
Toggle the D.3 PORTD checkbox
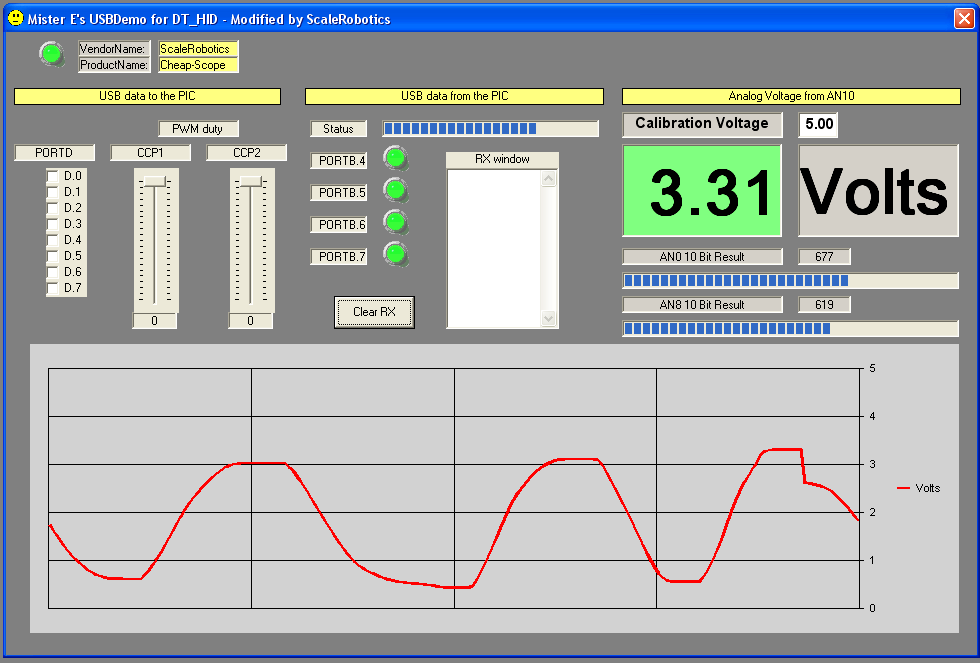tap(53, 224)
